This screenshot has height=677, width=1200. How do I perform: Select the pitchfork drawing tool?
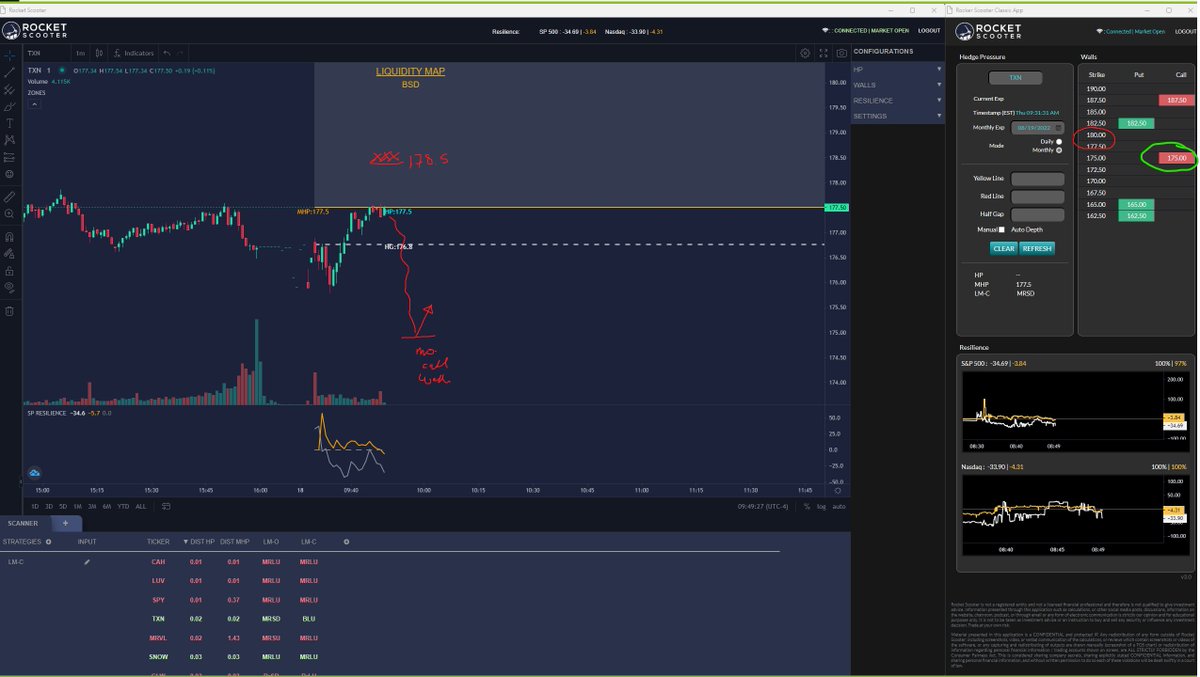(x=9, y=89)
